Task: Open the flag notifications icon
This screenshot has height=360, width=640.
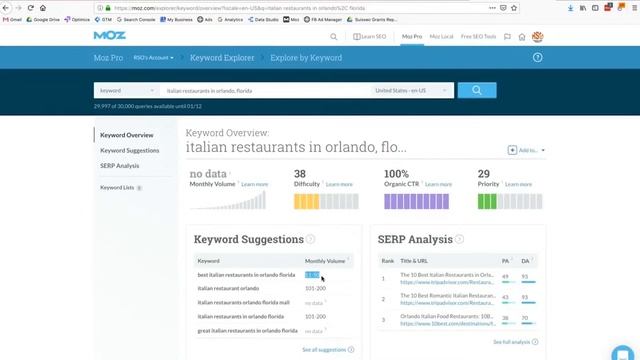Action: pos(507,37)
